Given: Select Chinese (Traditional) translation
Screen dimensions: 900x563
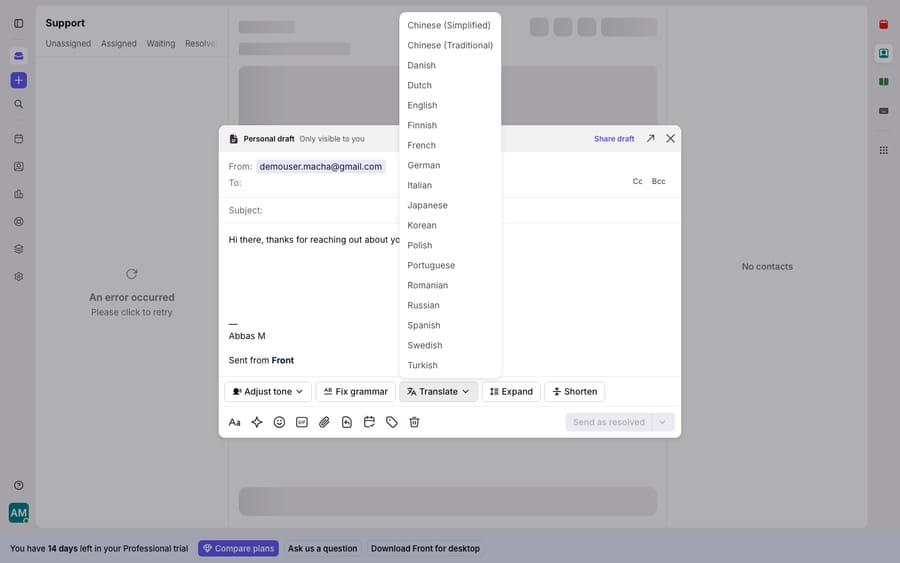Looking at the screenshot, I should [x=450, y=45].
